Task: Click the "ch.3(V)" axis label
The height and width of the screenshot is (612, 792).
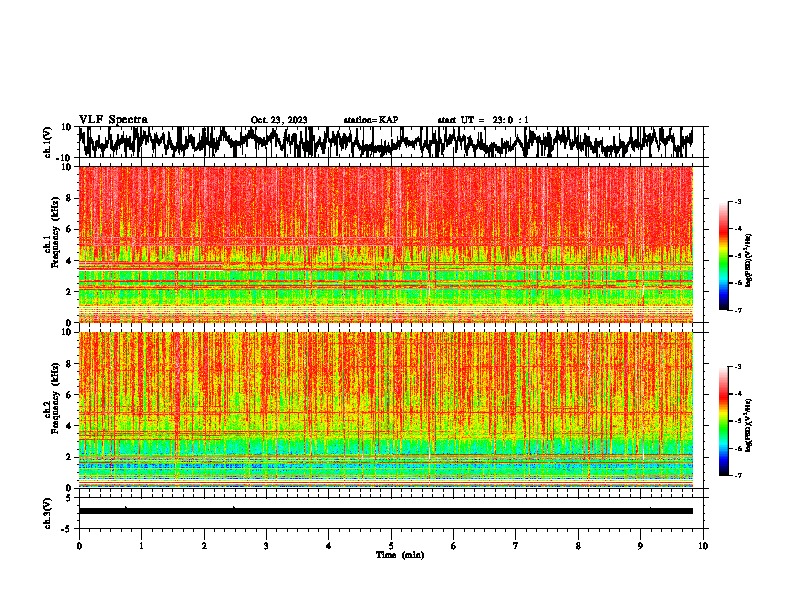Action: coord(48,513)
